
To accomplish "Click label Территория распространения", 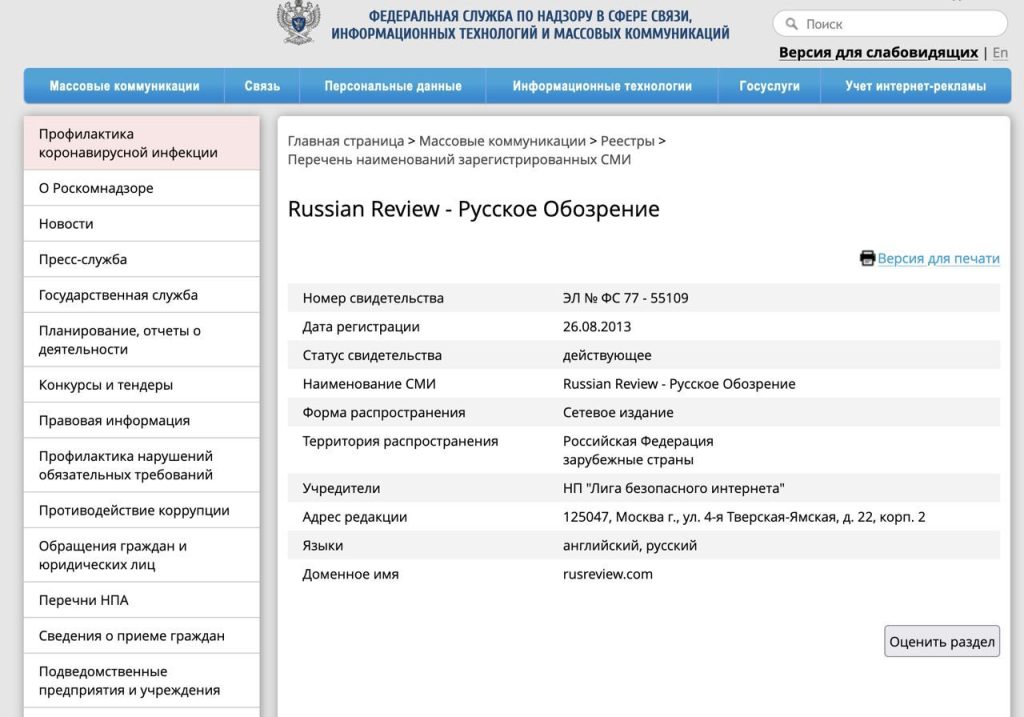I will 400,441.
